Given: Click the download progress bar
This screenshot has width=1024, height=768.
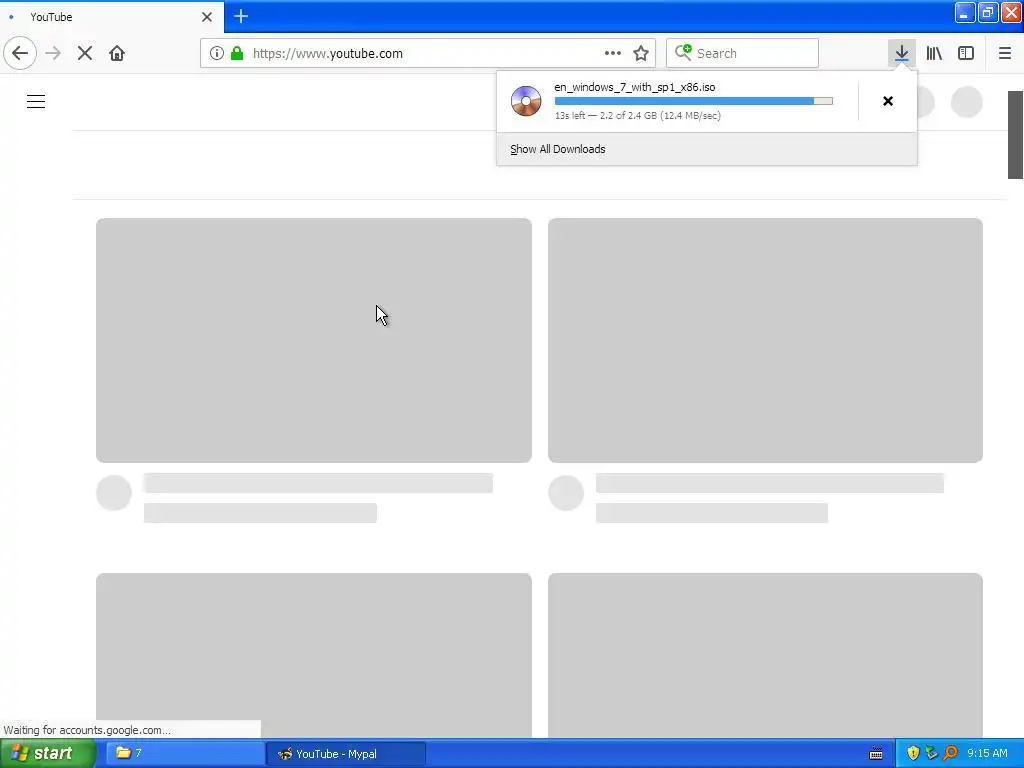Looking at the screenshot, I should pyautogui.click(x=694, y=101).
